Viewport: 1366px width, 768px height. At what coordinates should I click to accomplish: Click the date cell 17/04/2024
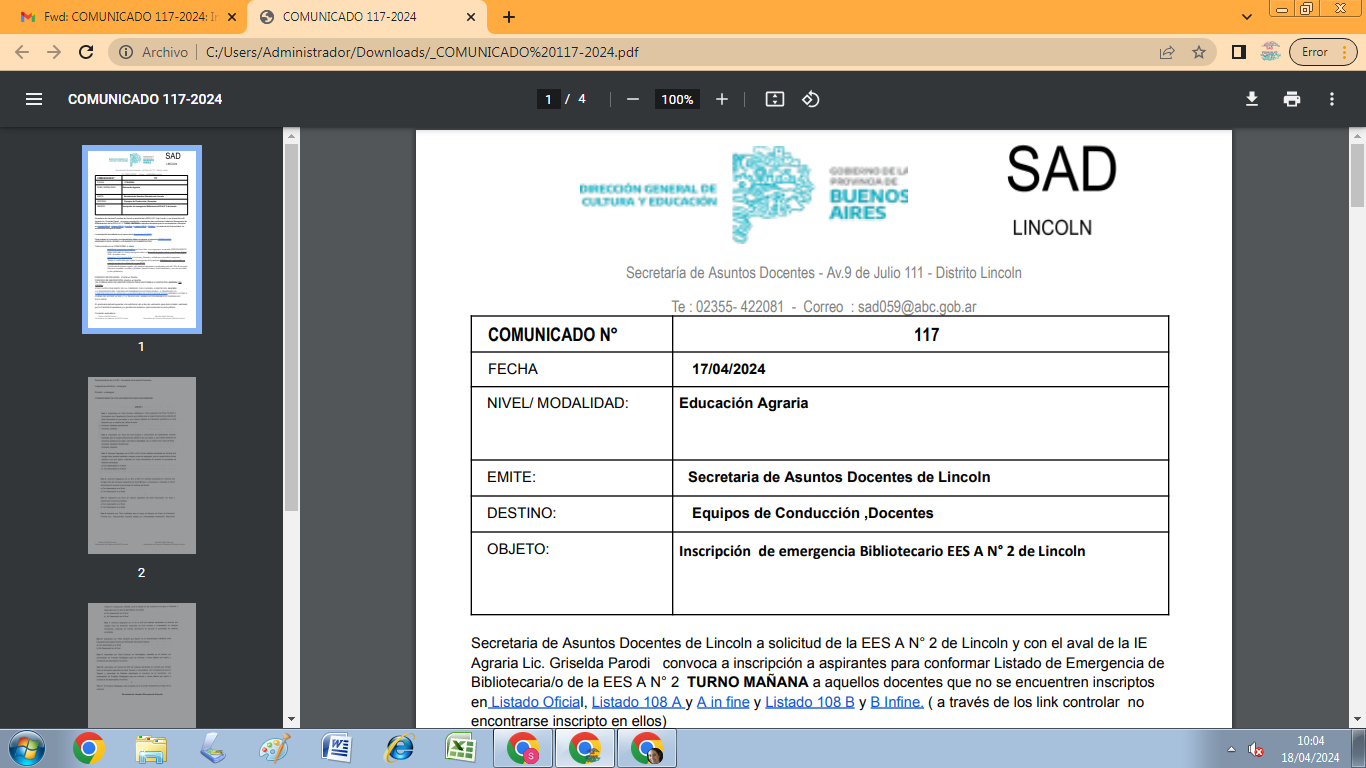tap(920, 369)
